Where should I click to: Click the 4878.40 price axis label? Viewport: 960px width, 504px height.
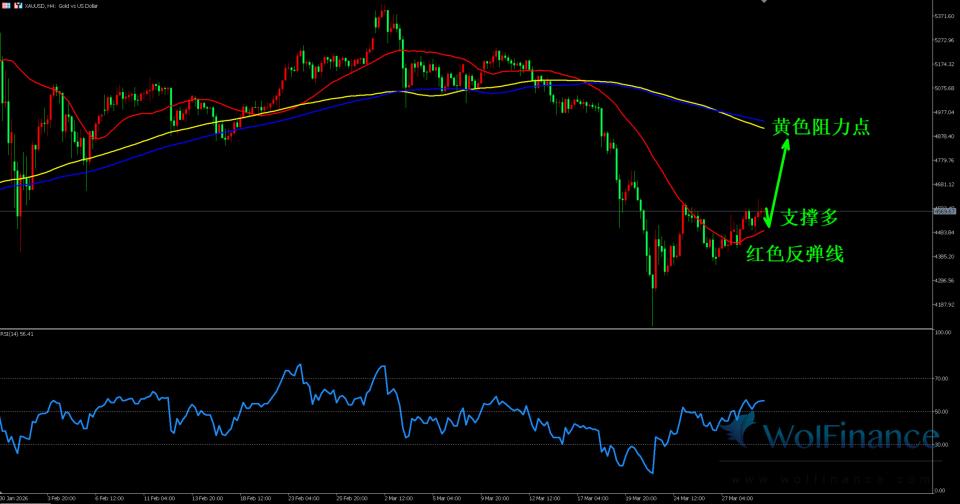coord(944,136)
